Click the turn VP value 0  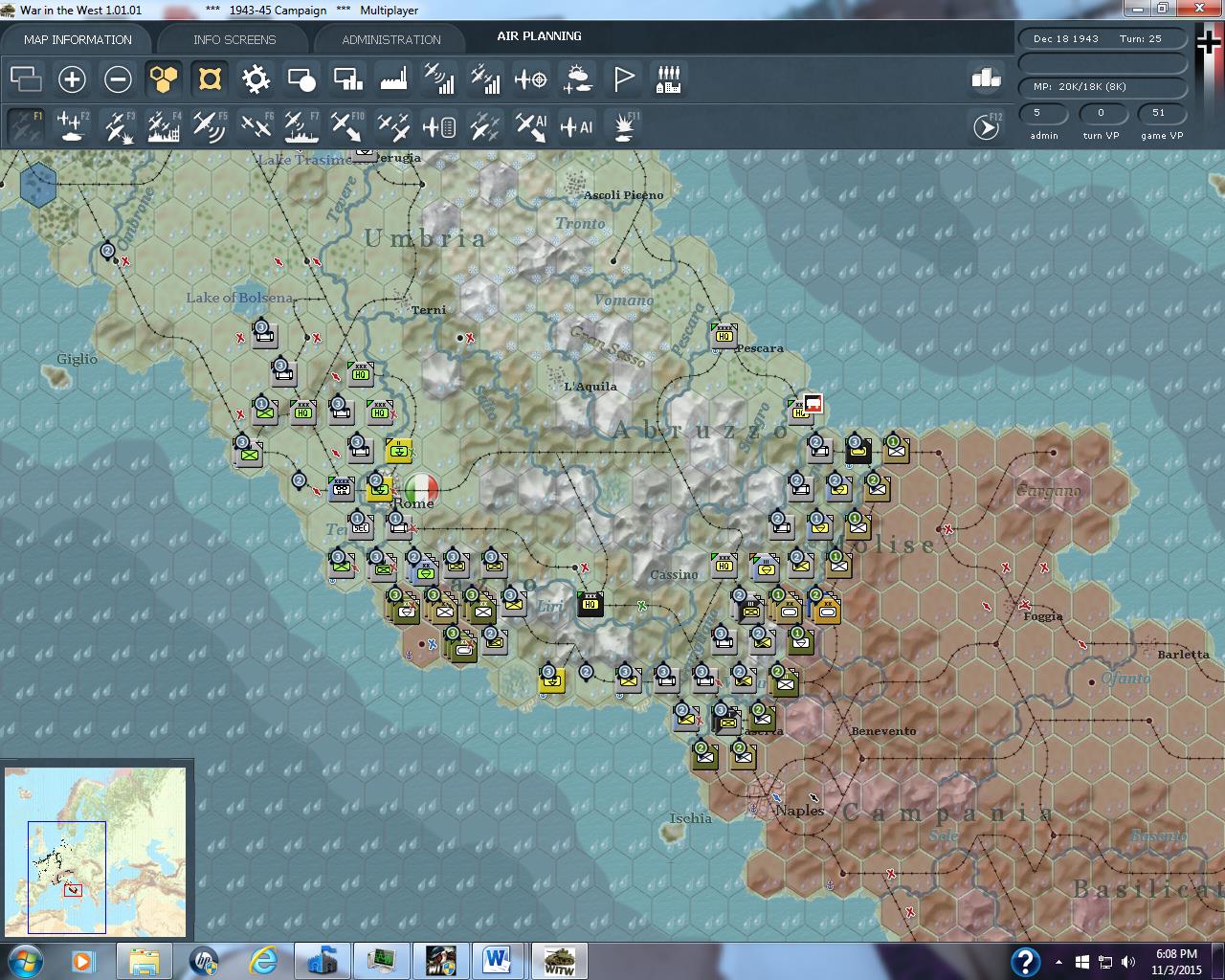[x=1101, y=113]
